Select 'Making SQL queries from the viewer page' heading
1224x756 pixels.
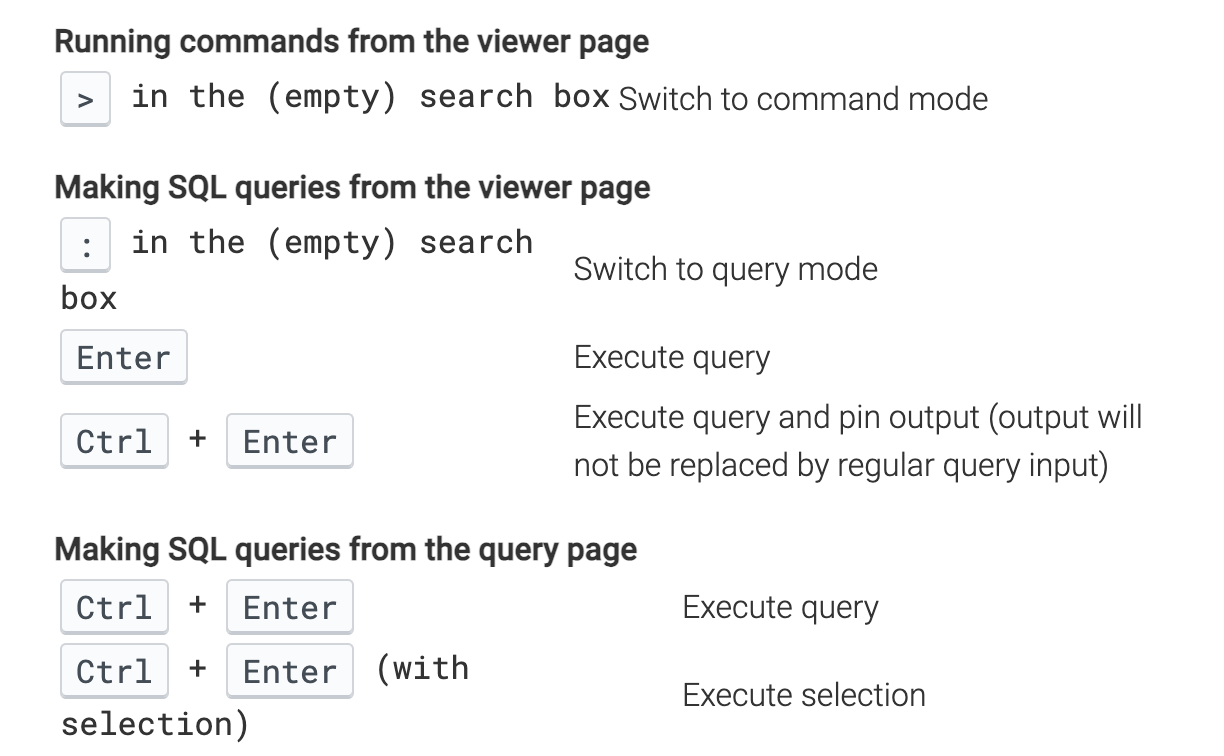pos(352,188)
